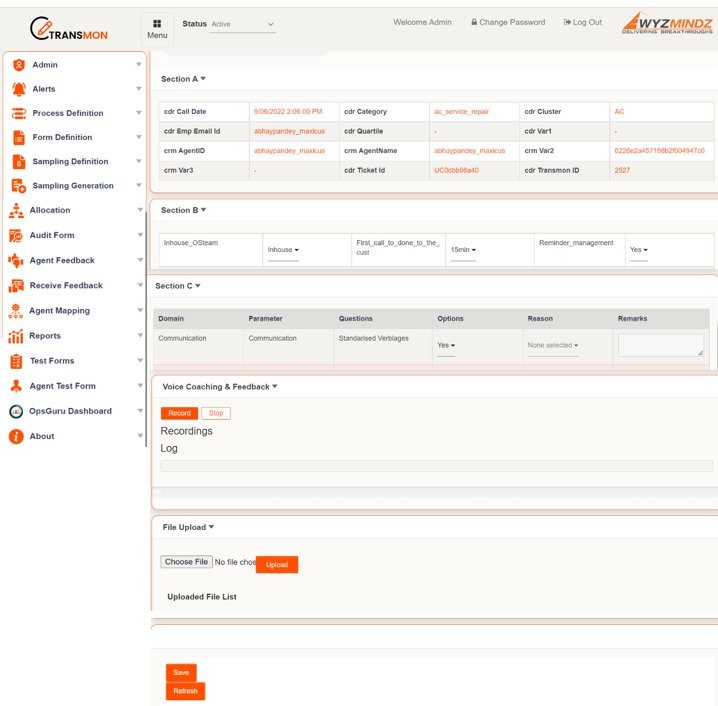718x706 pixels.
Task: Open the None selected reason dropdown
Action: click(552, 345)
